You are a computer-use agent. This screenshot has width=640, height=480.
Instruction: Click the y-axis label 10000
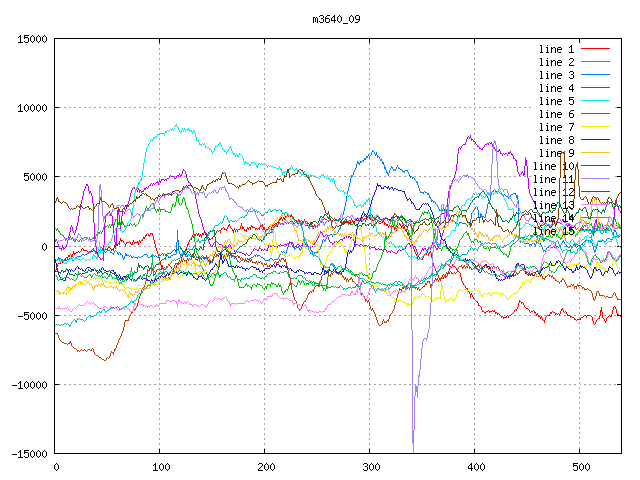pyautogui.click(x=32, y=108)
